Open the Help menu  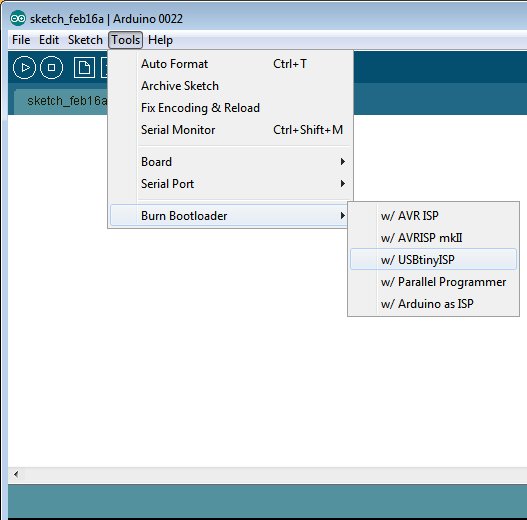(x=160, y=40)
